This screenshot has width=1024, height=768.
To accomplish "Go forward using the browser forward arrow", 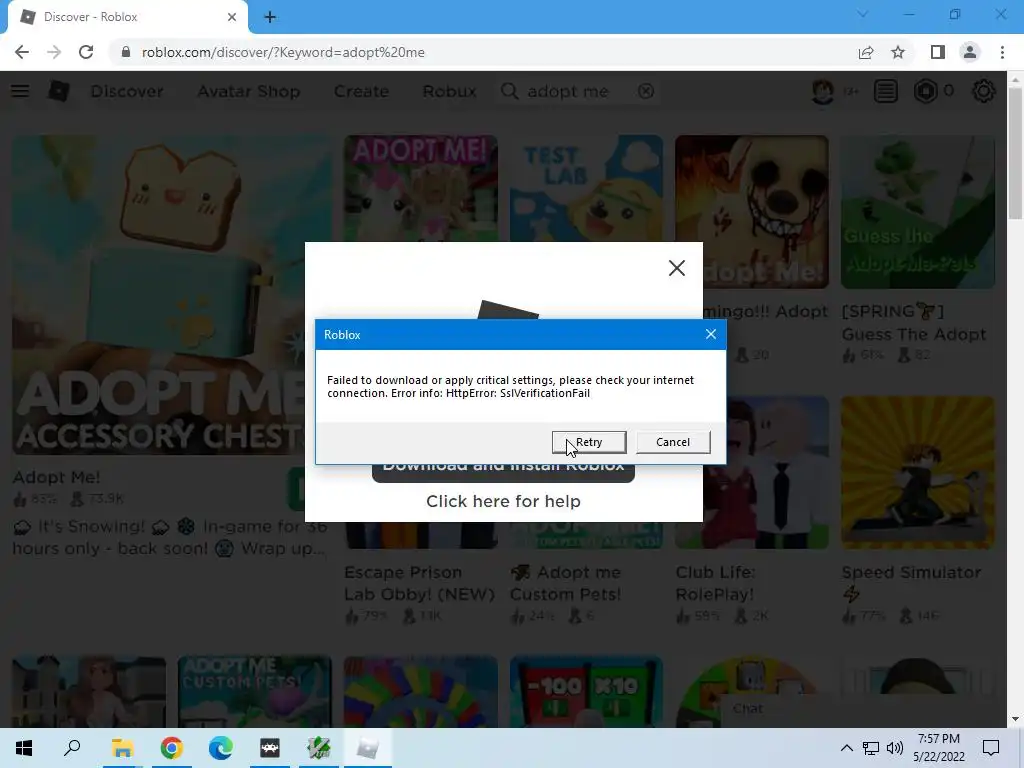I will (x=54, y=52).
